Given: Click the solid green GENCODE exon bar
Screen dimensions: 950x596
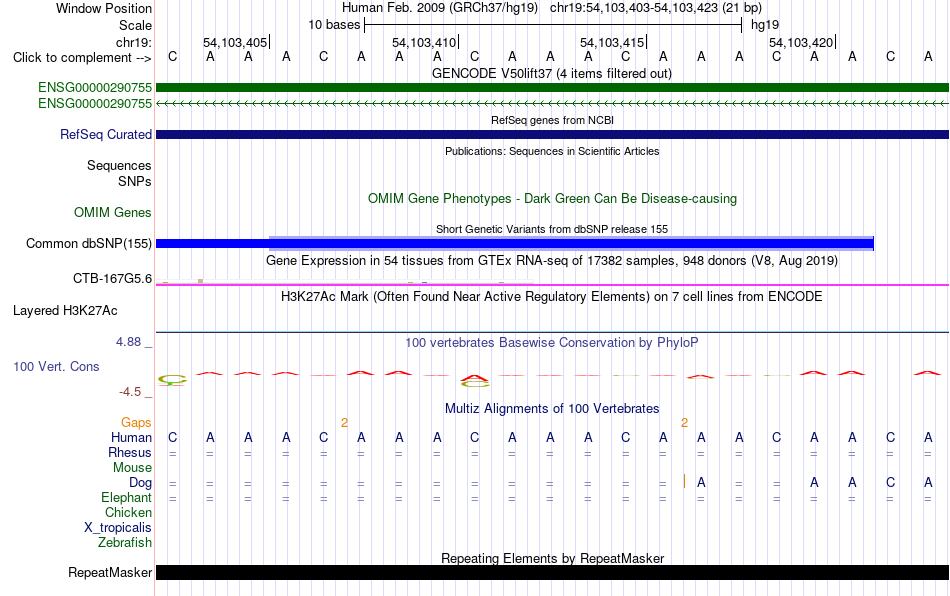Looking at the screenshot, I should click(x=552, y=88).
